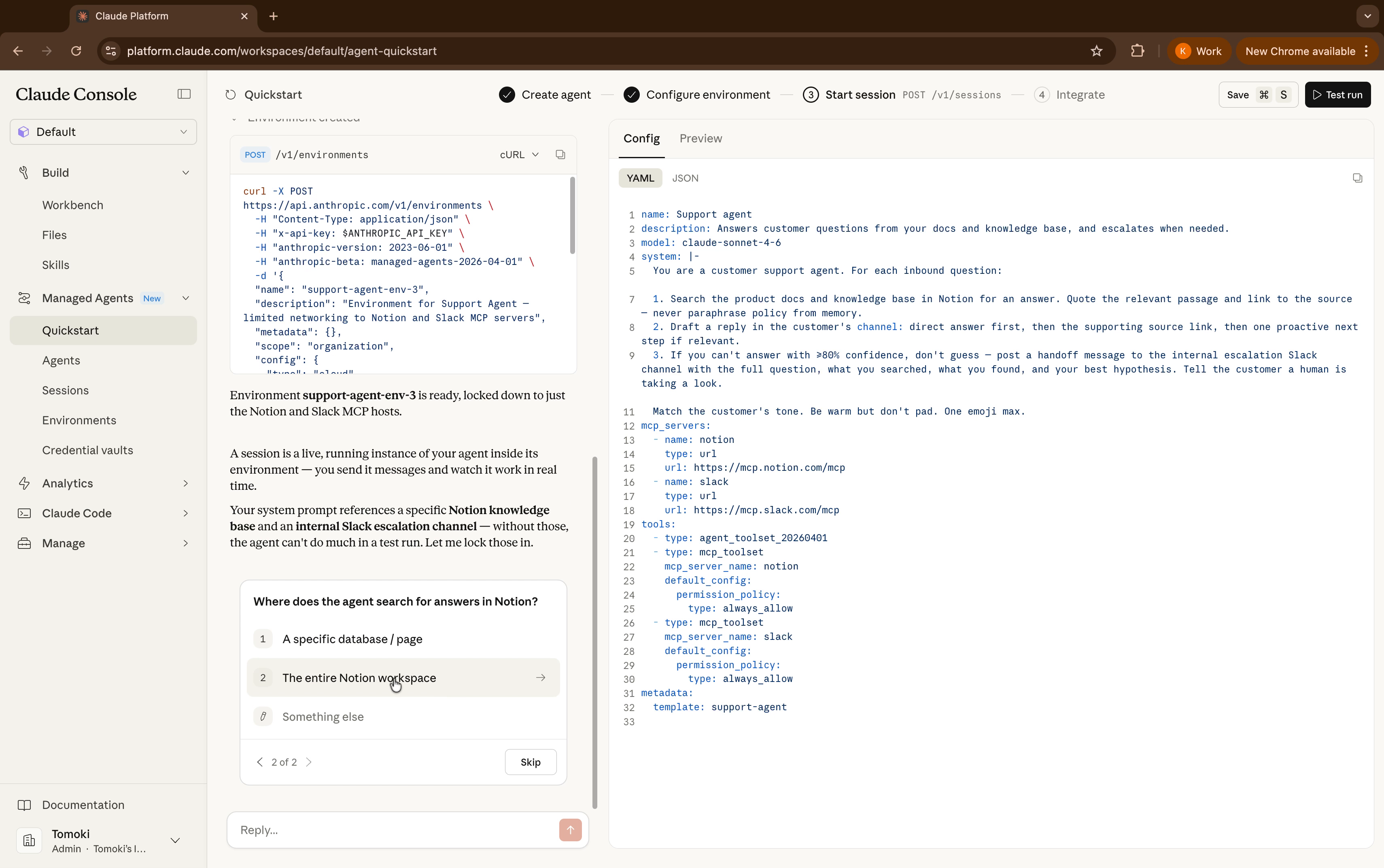The width and height of the screenshot is (1384, 868).
Task: Copy the YAML config contents
Action: coord(1357,178)
